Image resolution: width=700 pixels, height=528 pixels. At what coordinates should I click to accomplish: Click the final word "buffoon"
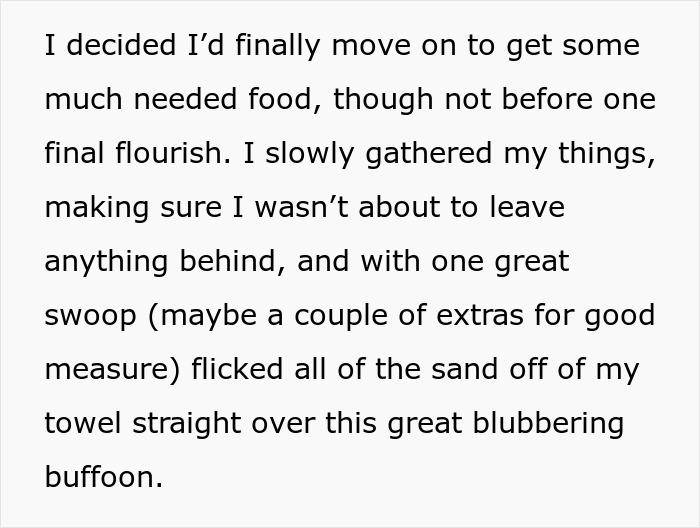(x=100, y=478)
